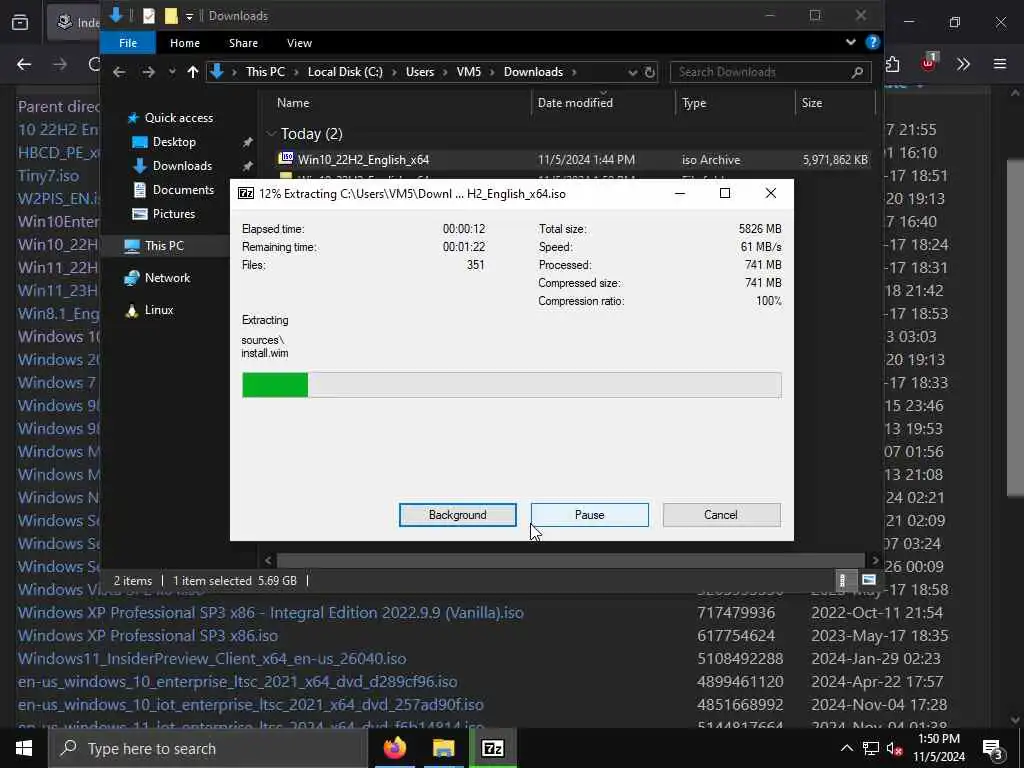The image size is (1024, 768).
Task: Open Firefox extensions puzzle icon
Action: [x=893, y=64]
